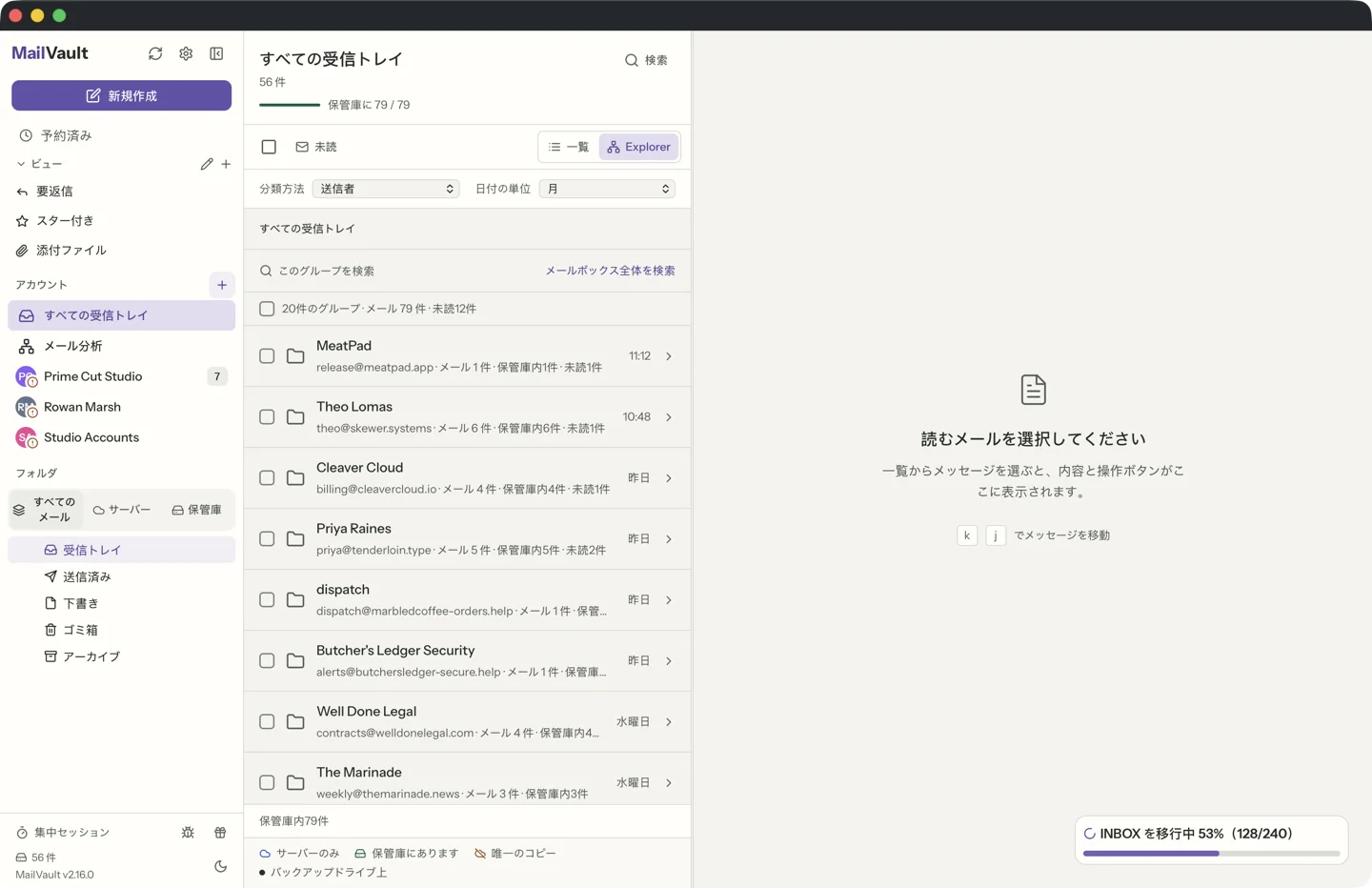Image resolution: width=1372 pixels, height=888 pixels.
Task: Open Rowan Marsh account avatar
Action: 26,407
